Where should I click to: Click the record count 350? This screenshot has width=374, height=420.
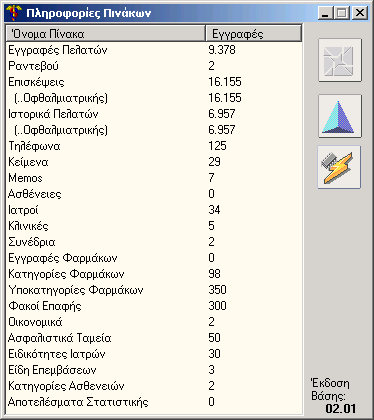[x=217, y=290]
